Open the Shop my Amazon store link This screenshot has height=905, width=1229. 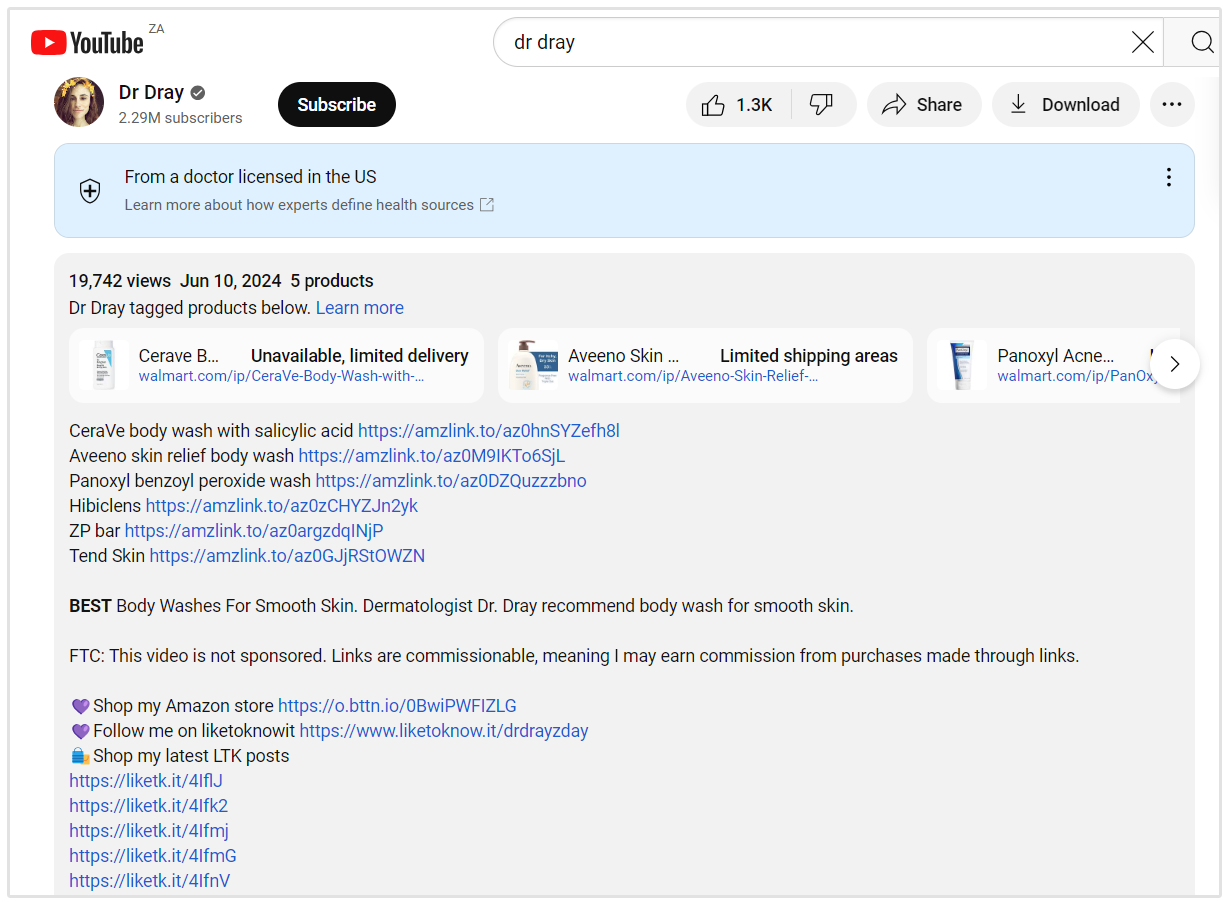(x=397, y=706)
